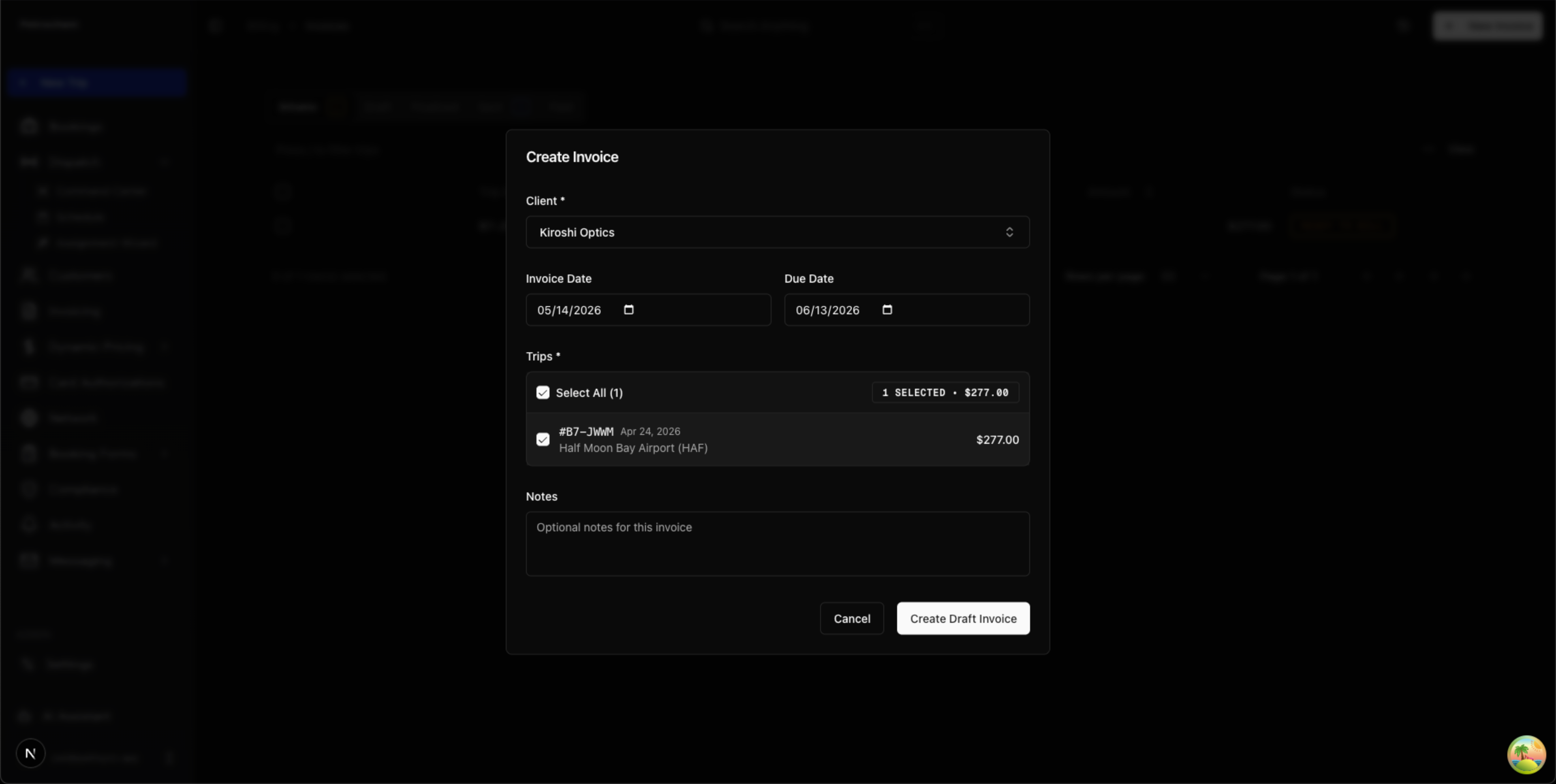The height and width of the screenshot is (784, 1556).
Task: Click the trip row amount '$277.00'
Action: coord(997,440)
